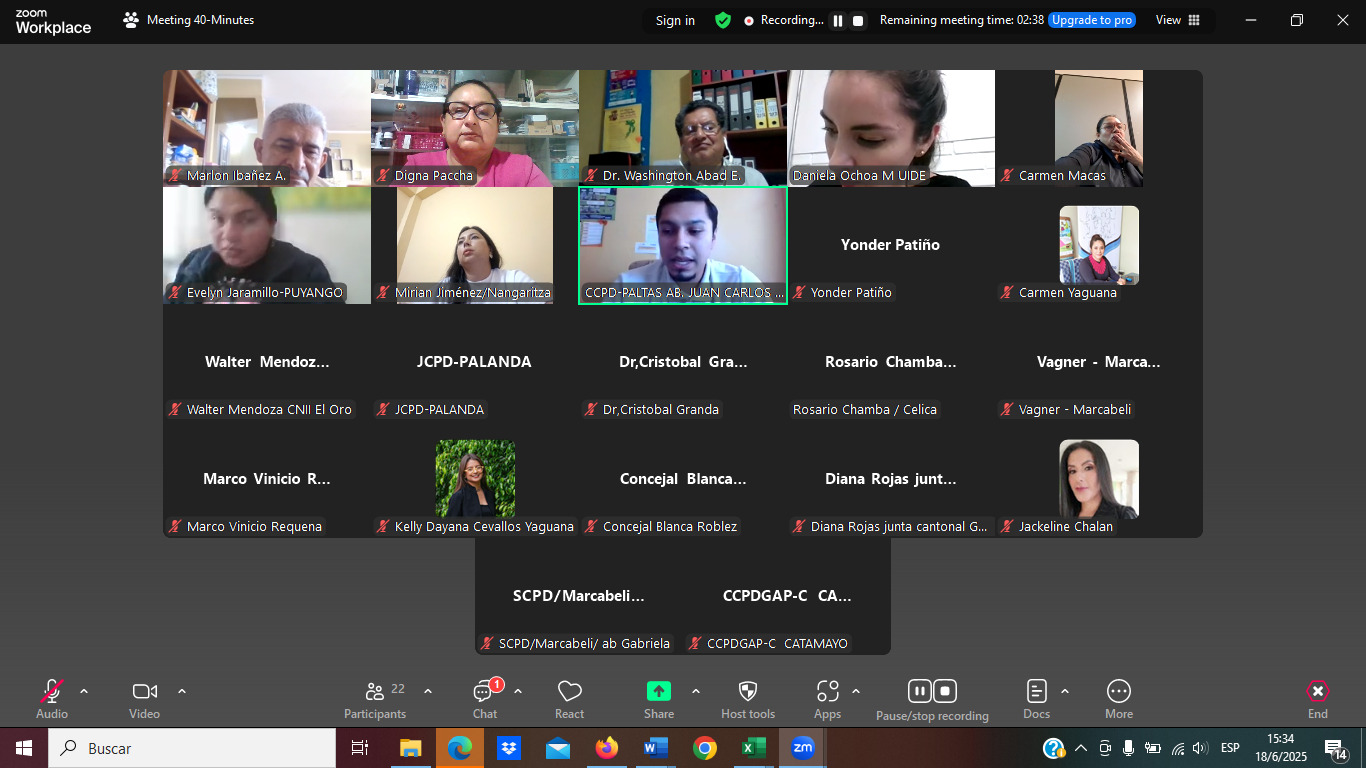Open the View layout menu
1366x768 pixels.
[1177, 20]
